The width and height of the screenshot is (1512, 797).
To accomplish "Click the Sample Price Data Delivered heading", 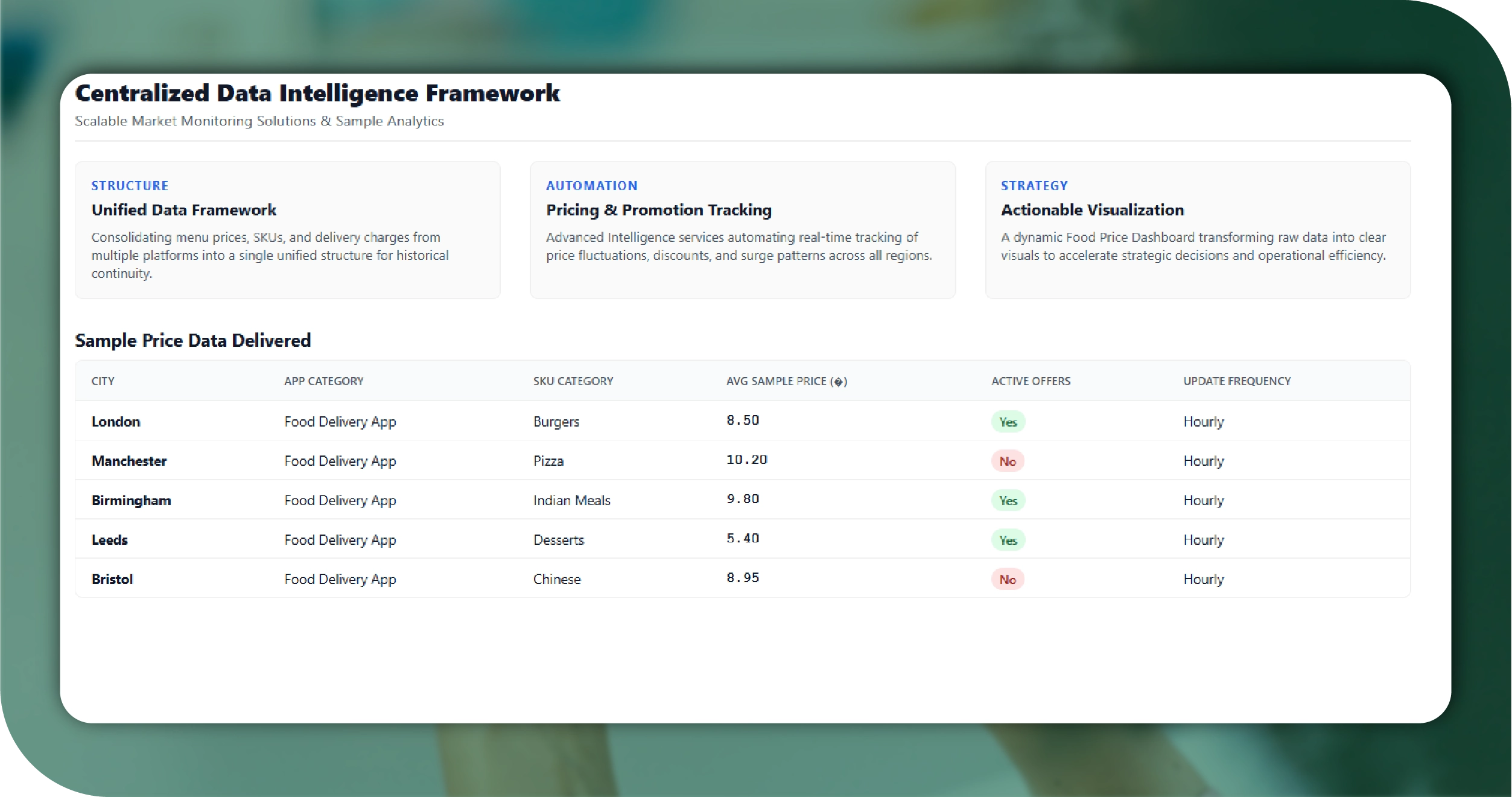I will coord(192,340).
